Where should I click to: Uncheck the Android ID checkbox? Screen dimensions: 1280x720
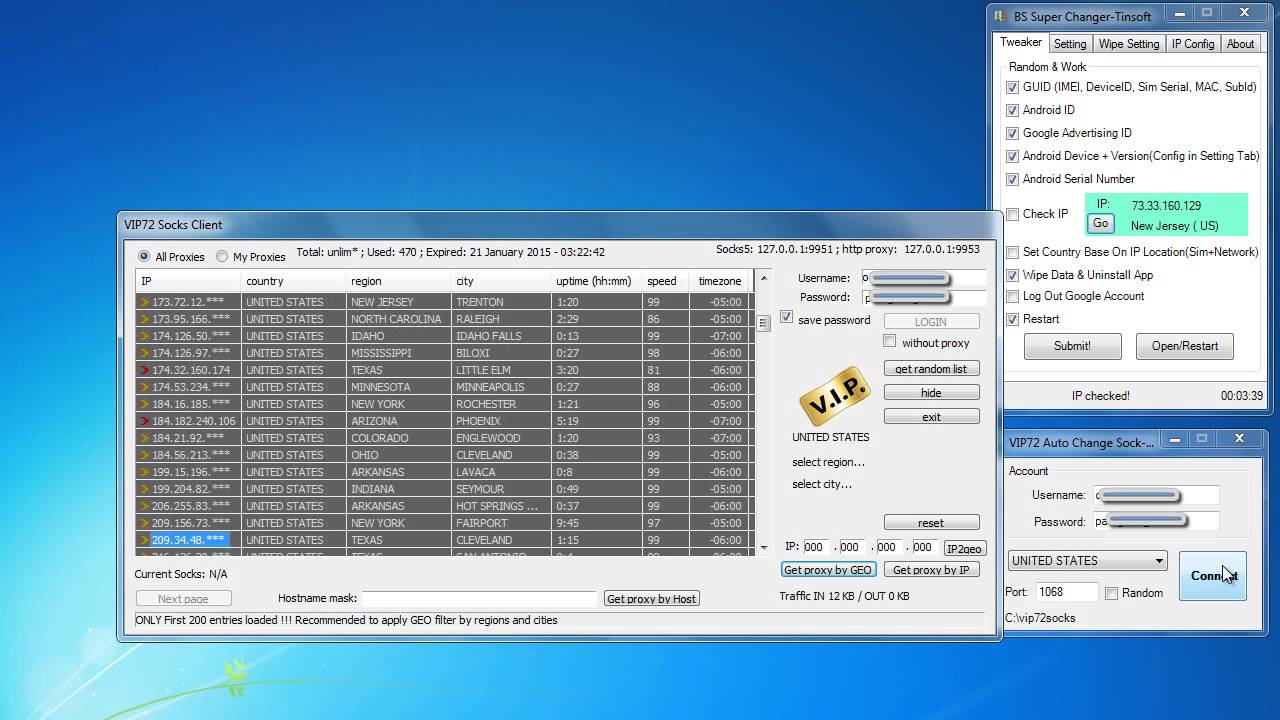[1013, 110]
